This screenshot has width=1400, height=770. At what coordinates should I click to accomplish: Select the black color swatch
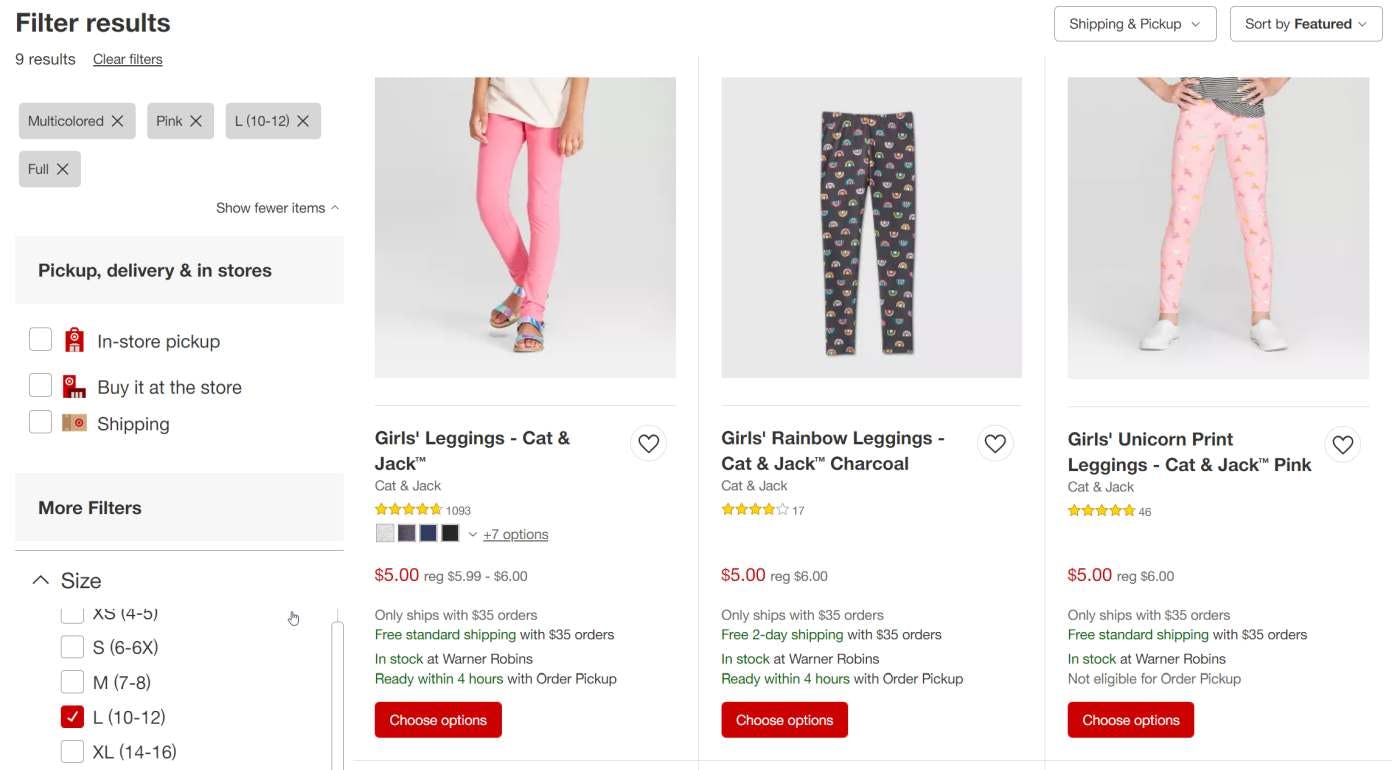pos(450,533)
